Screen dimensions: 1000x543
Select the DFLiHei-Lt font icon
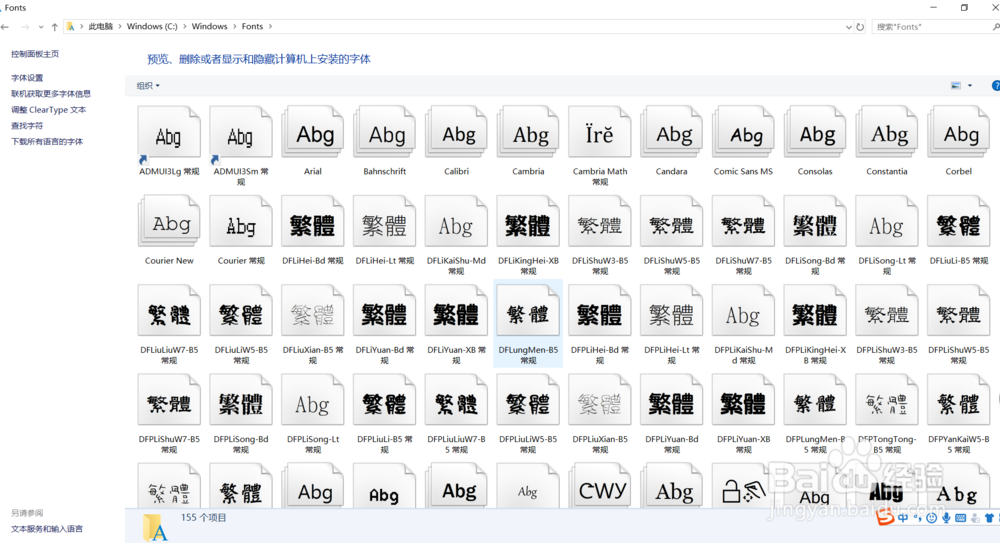click(x=385, y=222)
